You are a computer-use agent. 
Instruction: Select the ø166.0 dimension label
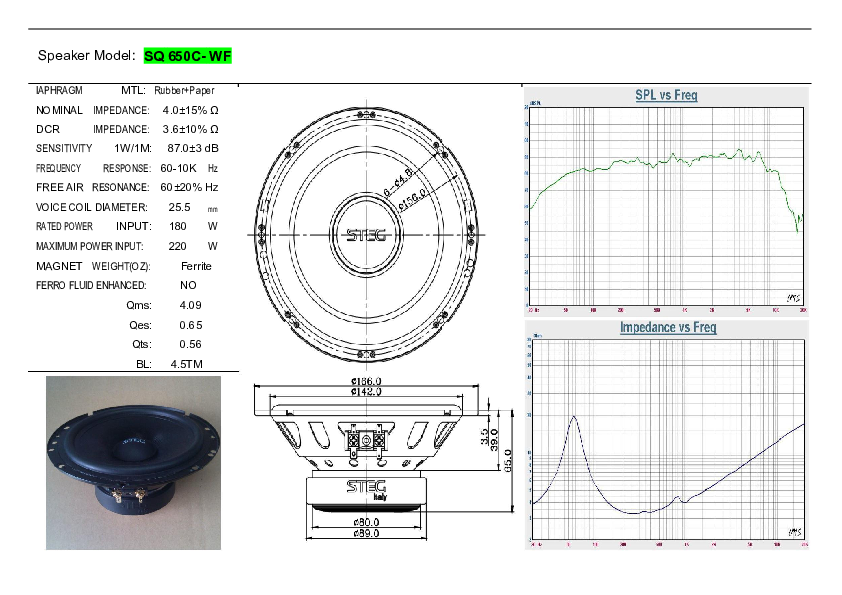click(x=366, y=381)
